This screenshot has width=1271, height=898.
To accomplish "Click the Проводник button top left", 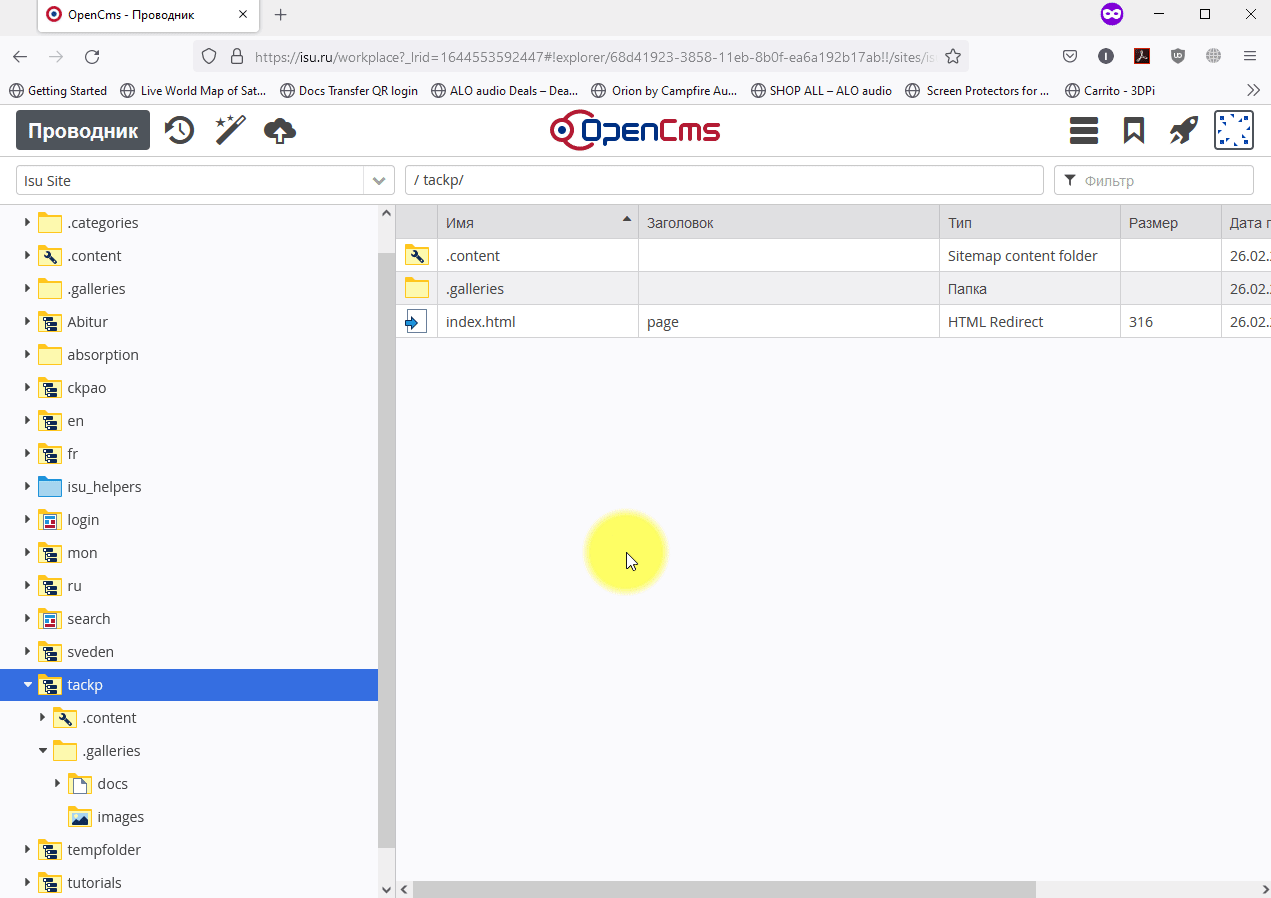I will click(x=82, y=130).
